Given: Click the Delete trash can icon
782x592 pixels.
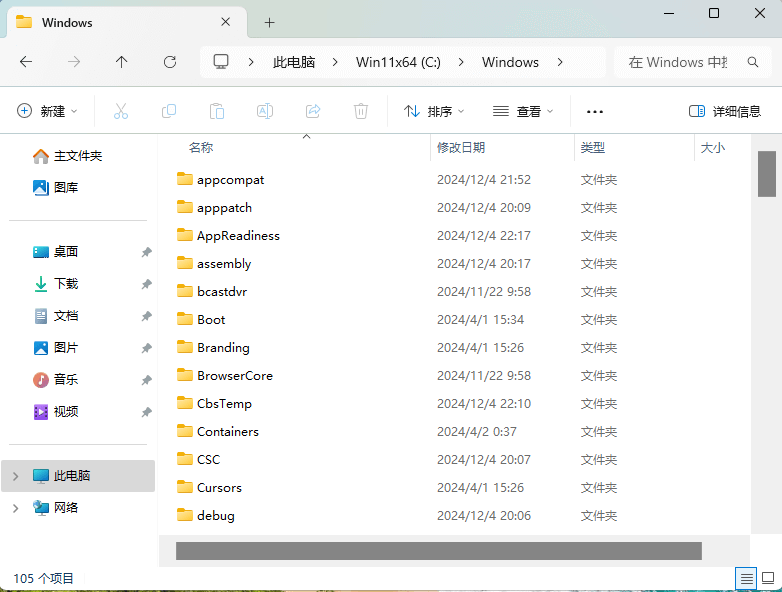Looking at the screenshot, I should (361, 111).
